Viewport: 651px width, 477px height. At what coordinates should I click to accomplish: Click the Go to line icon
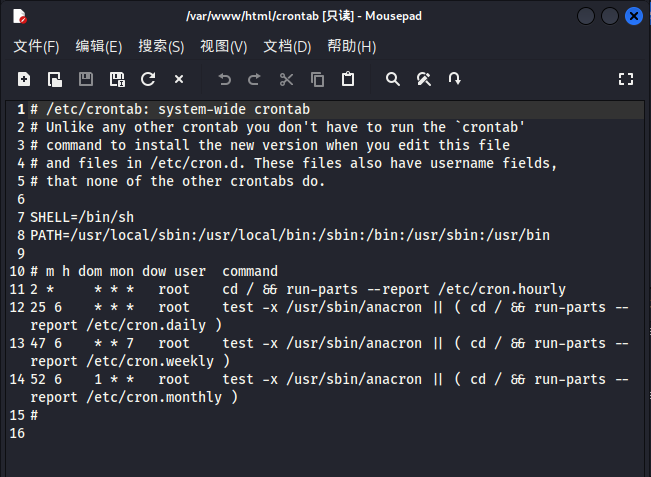[455, 78]
